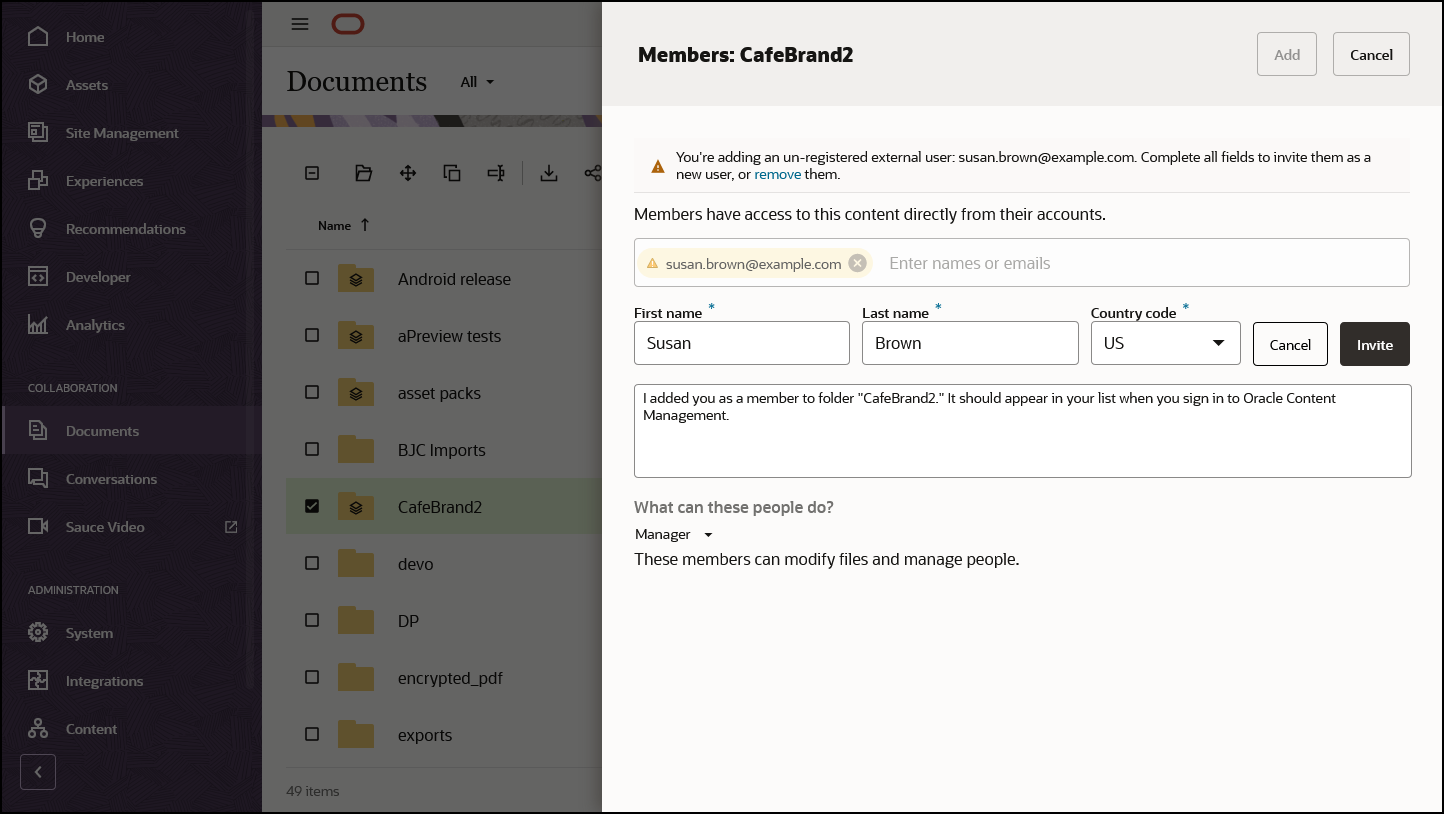Viewport: 1444px width, 814px height.
Task: Select the DP row checkbox
Action: pos(312,620)
